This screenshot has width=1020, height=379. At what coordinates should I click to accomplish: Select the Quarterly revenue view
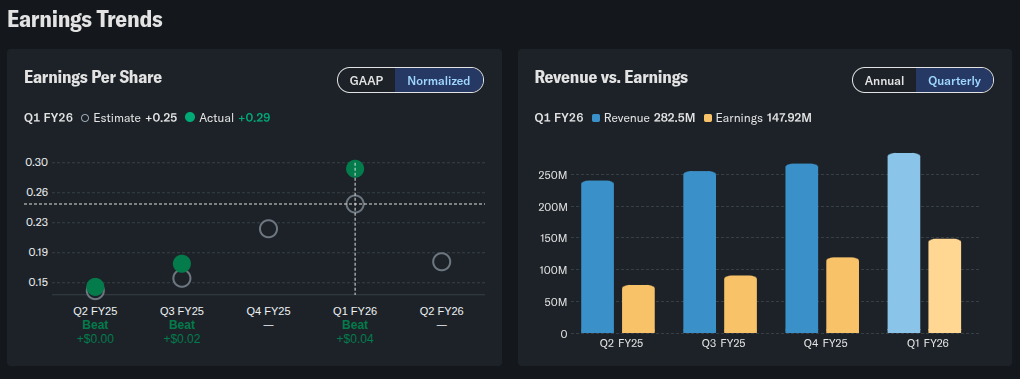pos(954,81)
